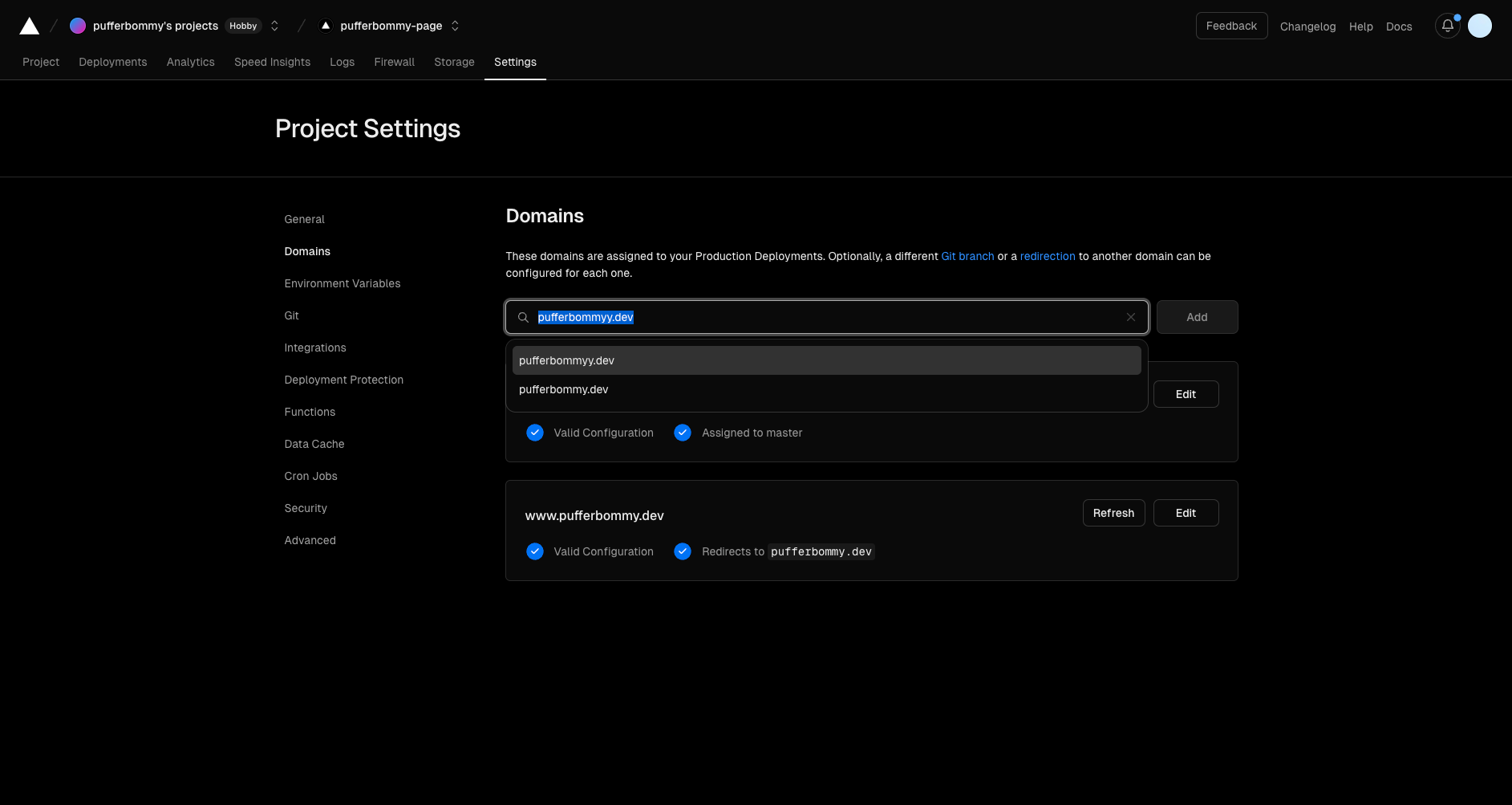
Task: Open the Docs link
Action: [x=1399, y=26]
